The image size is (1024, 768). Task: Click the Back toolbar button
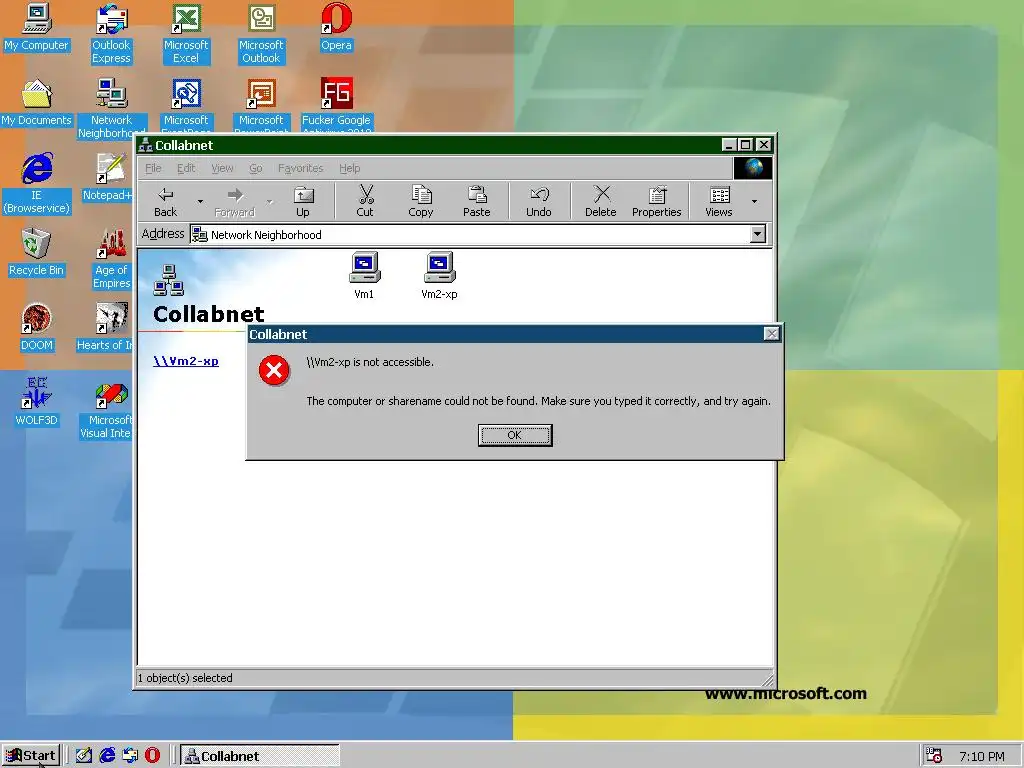click(166, 201)
